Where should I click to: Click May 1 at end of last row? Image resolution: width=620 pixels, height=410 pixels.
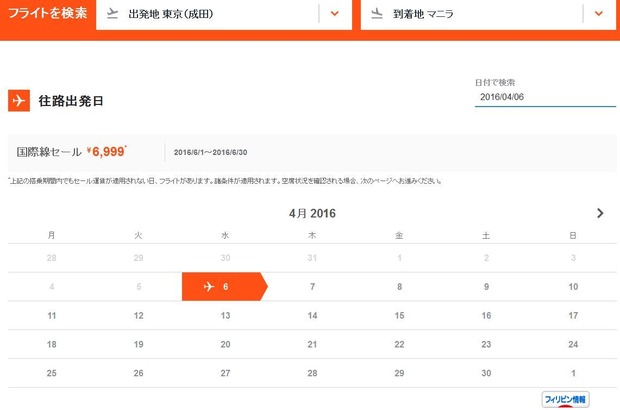pyautogui.click(x=573, y=373)
